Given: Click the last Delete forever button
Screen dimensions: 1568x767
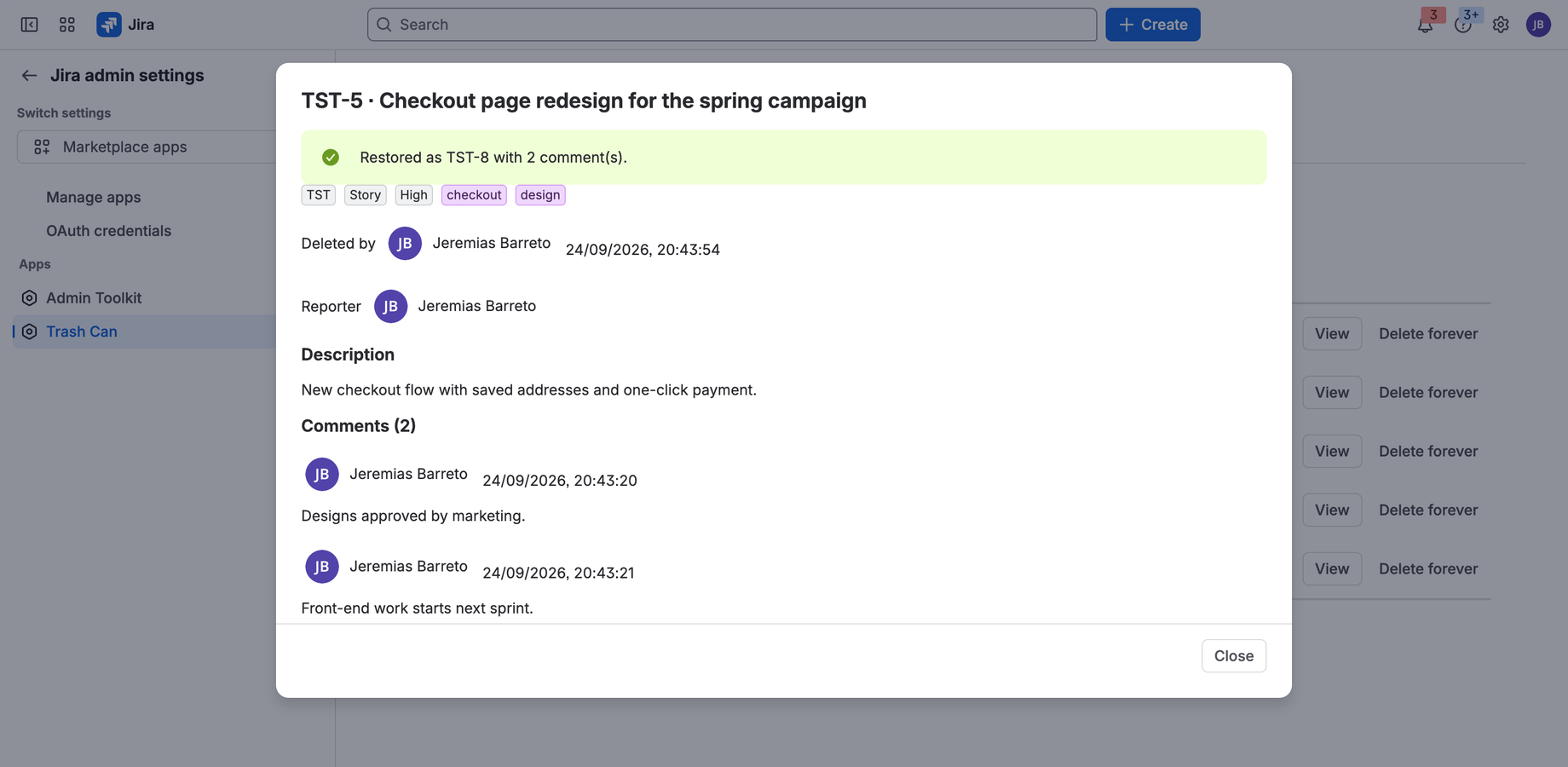Looking at the screenshot, I should pos(1428,569).
